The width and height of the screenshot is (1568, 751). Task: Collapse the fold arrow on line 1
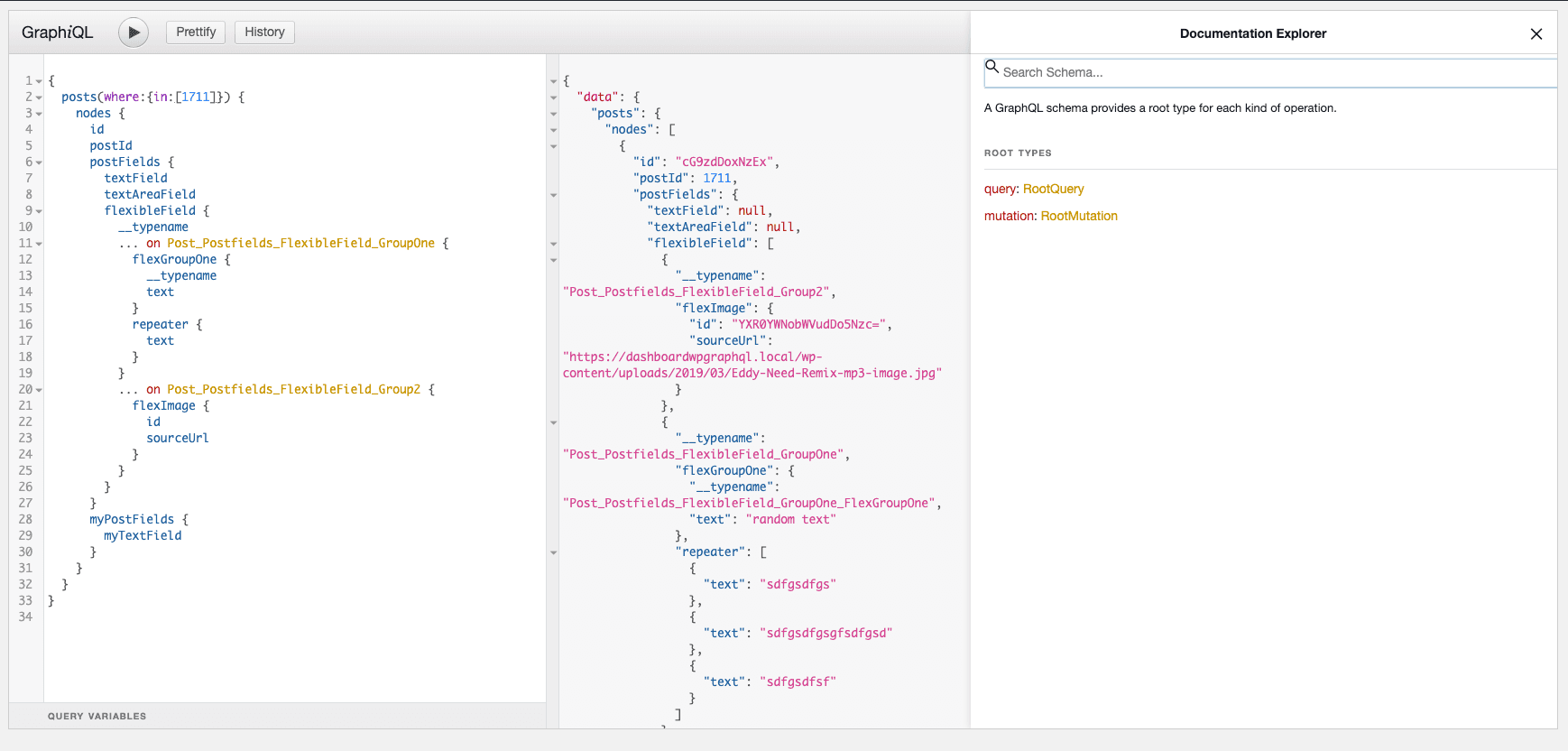click(x=39, y=81)
